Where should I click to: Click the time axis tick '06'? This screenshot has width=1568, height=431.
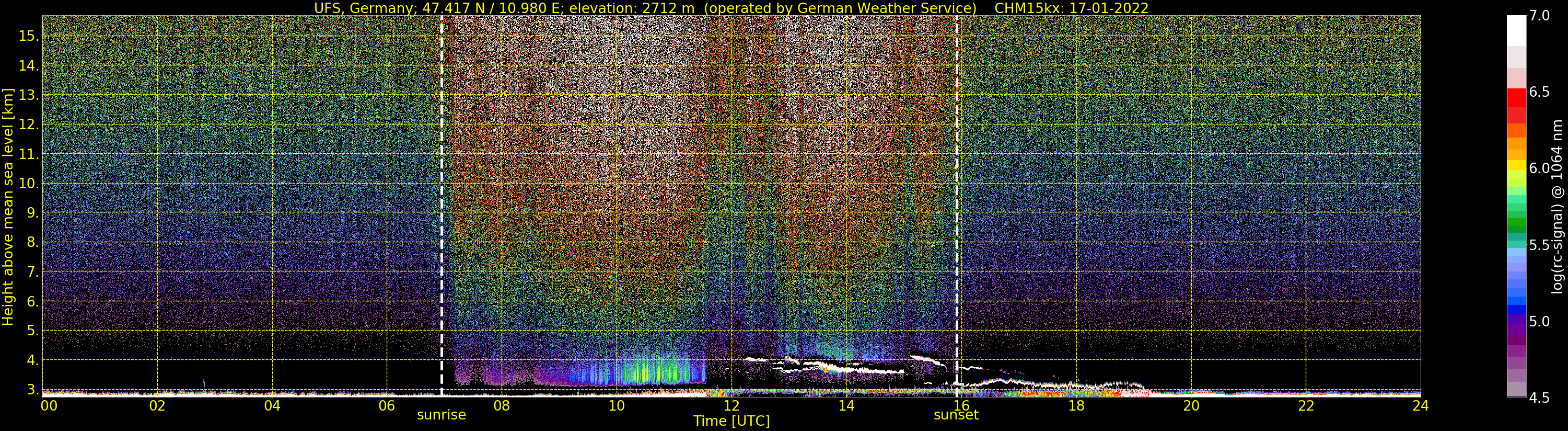click(x=387, y=405)
